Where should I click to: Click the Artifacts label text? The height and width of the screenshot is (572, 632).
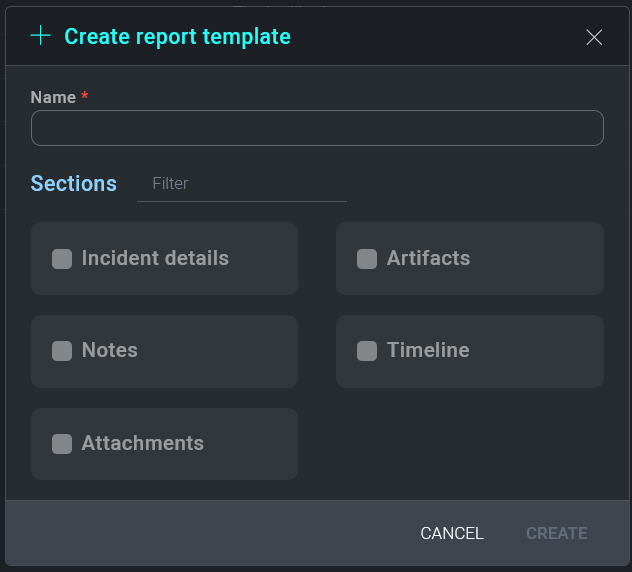[428, 258]
